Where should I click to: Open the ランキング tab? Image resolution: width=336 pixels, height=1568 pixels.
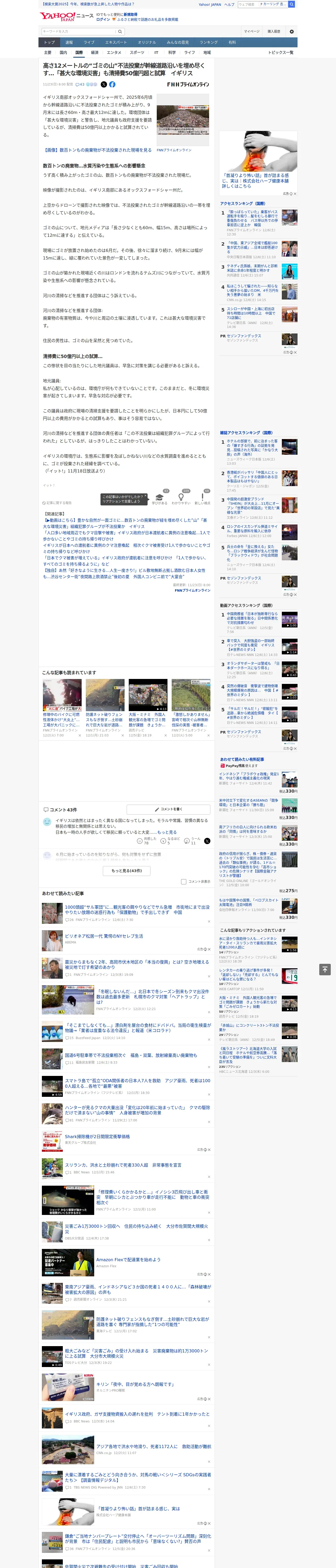click(209, 43)
